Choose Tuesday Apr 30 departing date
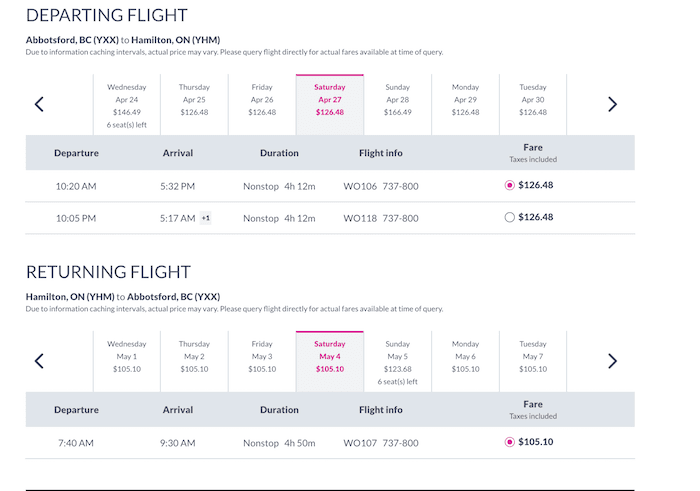This screenshot has height=491, width=700. pos(533,105)
